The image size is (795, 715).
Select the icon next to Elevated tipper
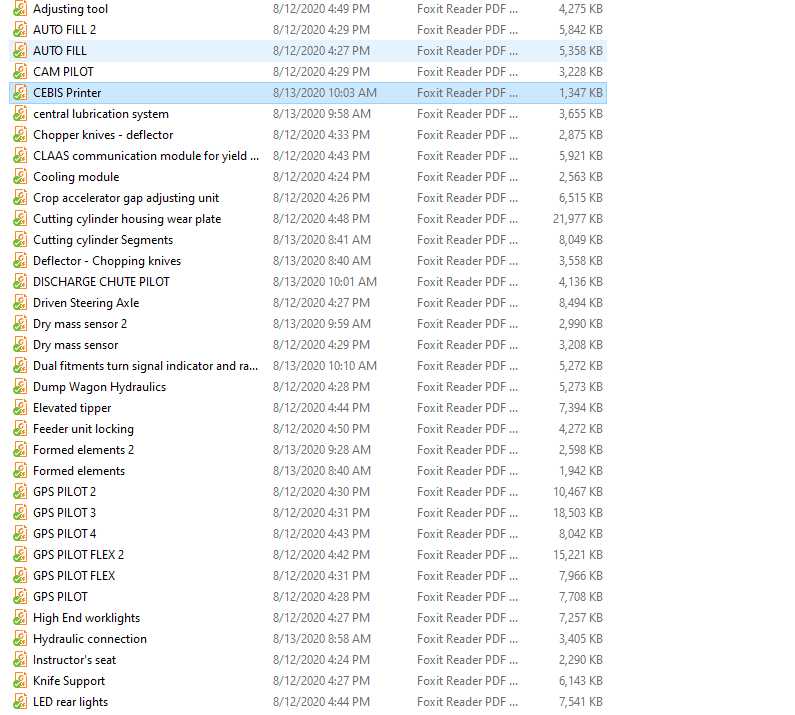[x=20, y=408]
